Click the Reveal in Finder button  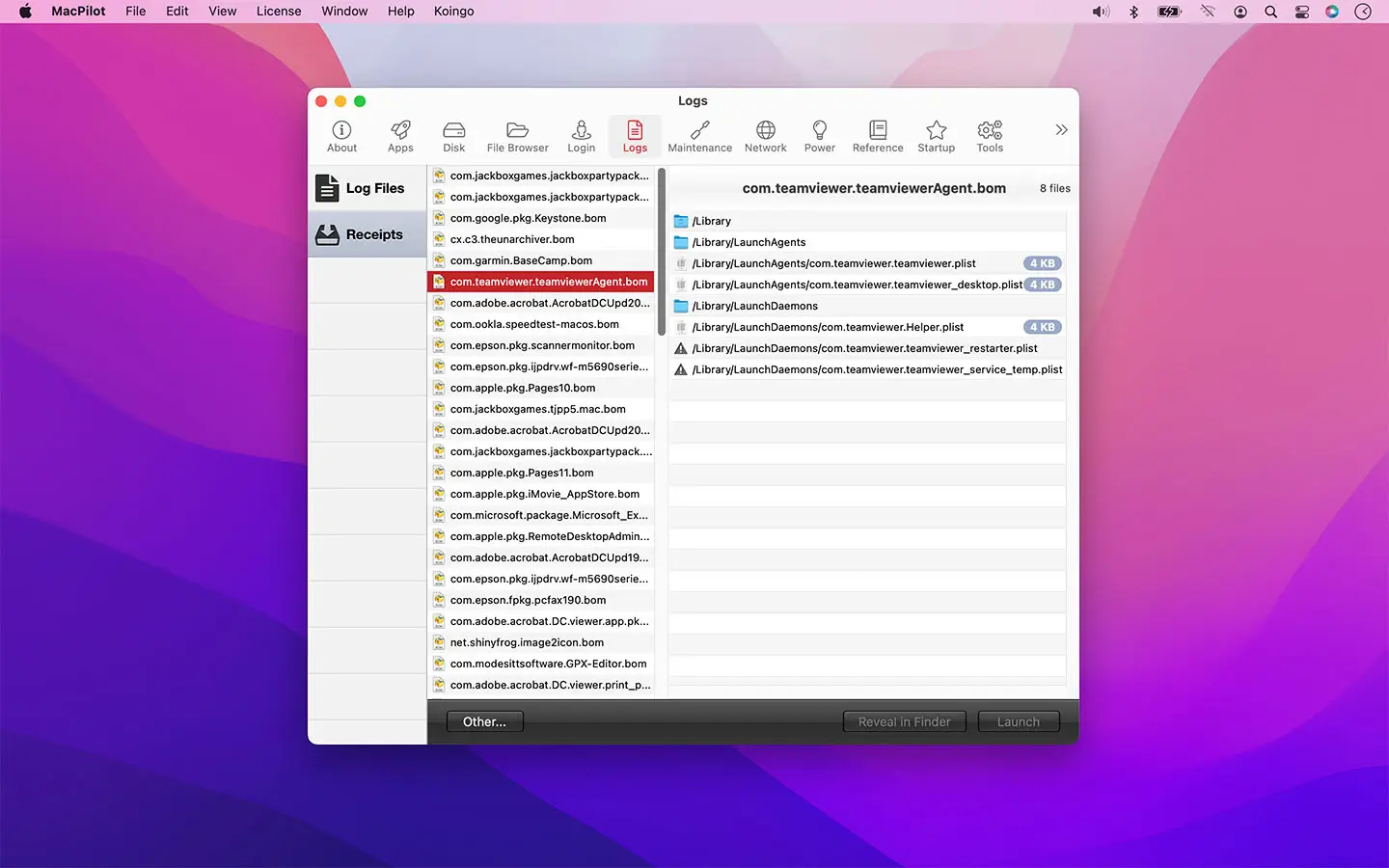pyautogui.click(x=904, y=721)
